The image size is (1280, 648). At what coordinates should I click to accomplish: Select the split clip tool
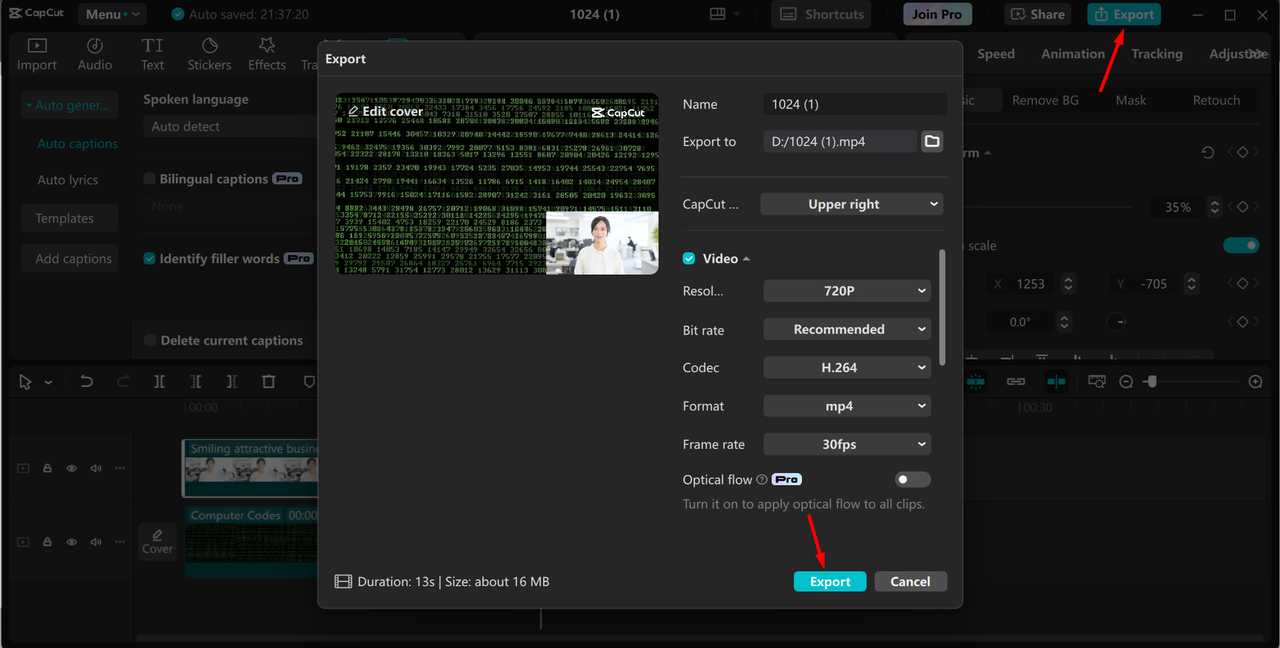160,382
